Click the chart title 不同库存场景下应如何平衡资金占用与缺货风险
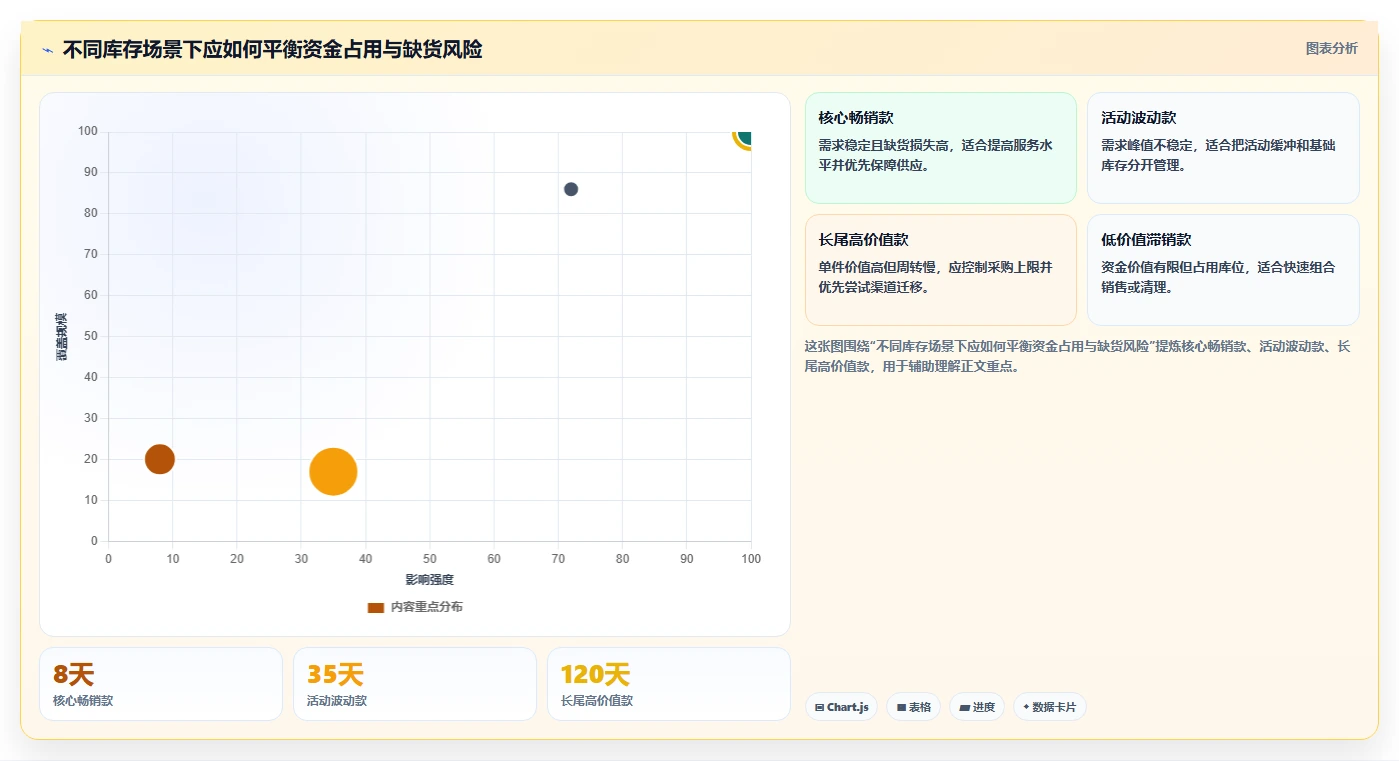This screenshot has height=761, width=1399. click(272, 50)
